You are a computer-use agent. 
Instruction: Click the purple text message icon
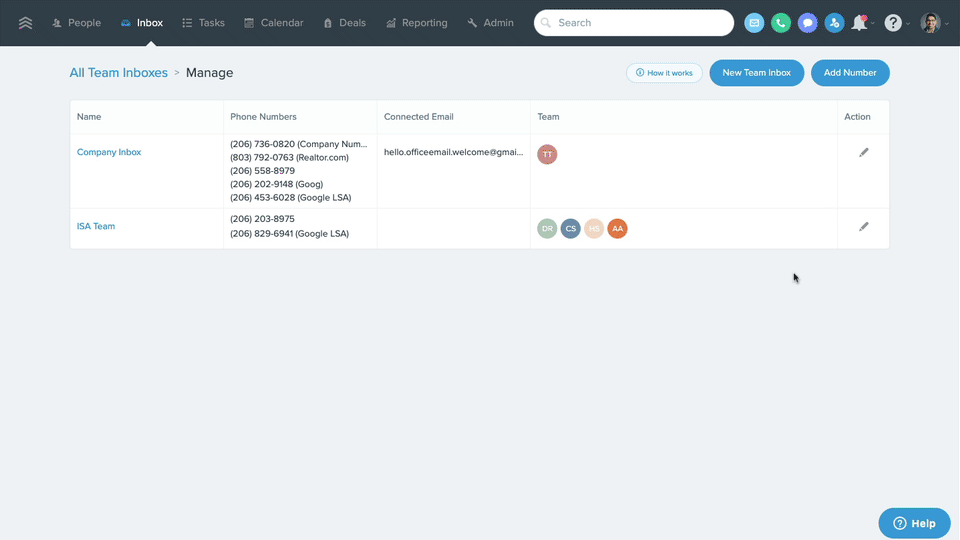(808, 23)
